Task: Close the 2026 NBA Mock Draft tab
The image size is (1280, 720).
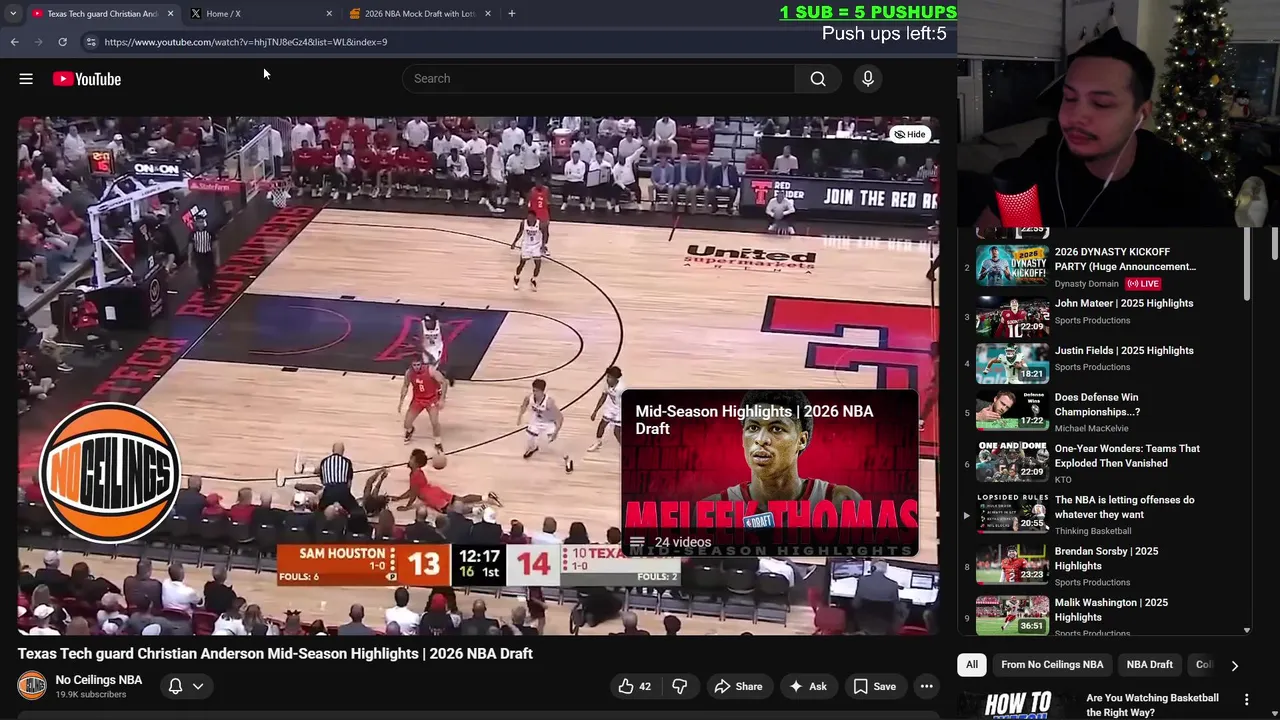Action: point(488,14)
